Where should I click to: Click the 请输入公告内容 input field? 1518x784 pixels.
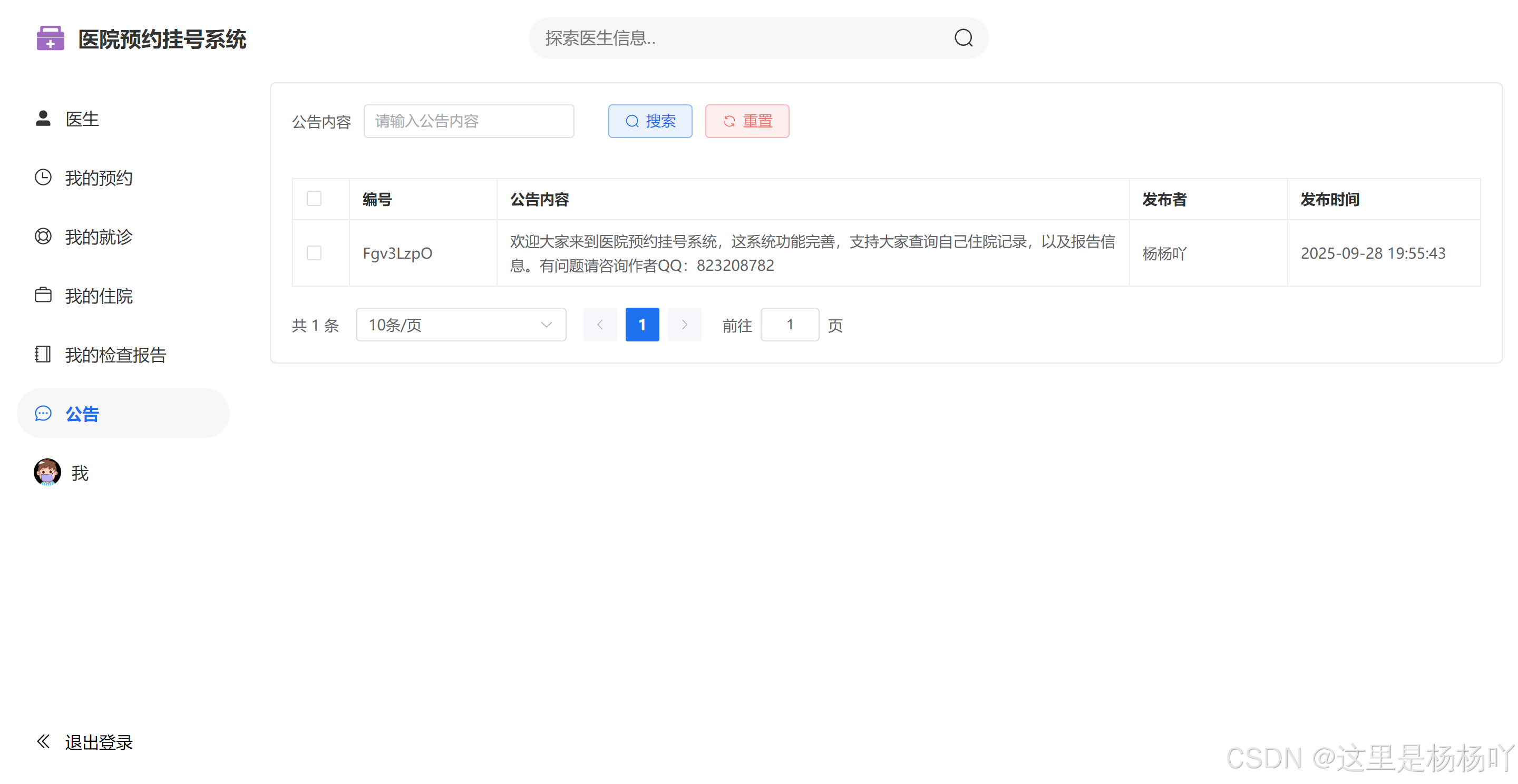click(x=469, y=121)
